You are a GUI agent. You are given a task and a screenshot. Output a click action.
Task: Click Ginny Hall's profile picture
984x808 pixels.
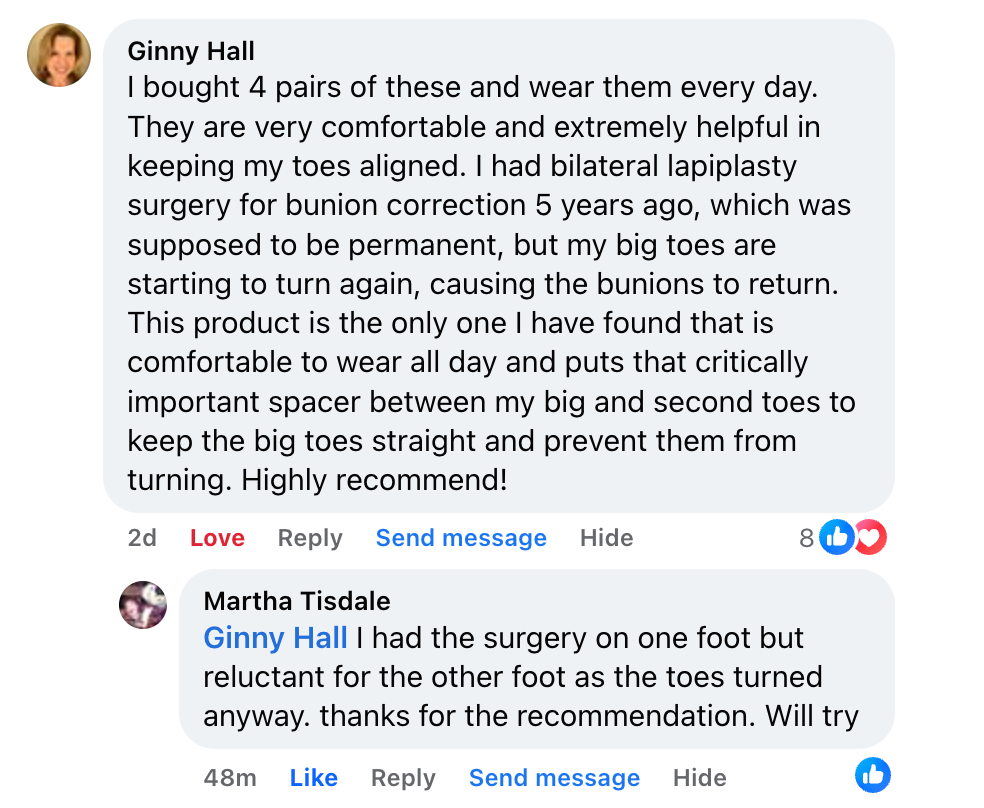coord(59,55)
